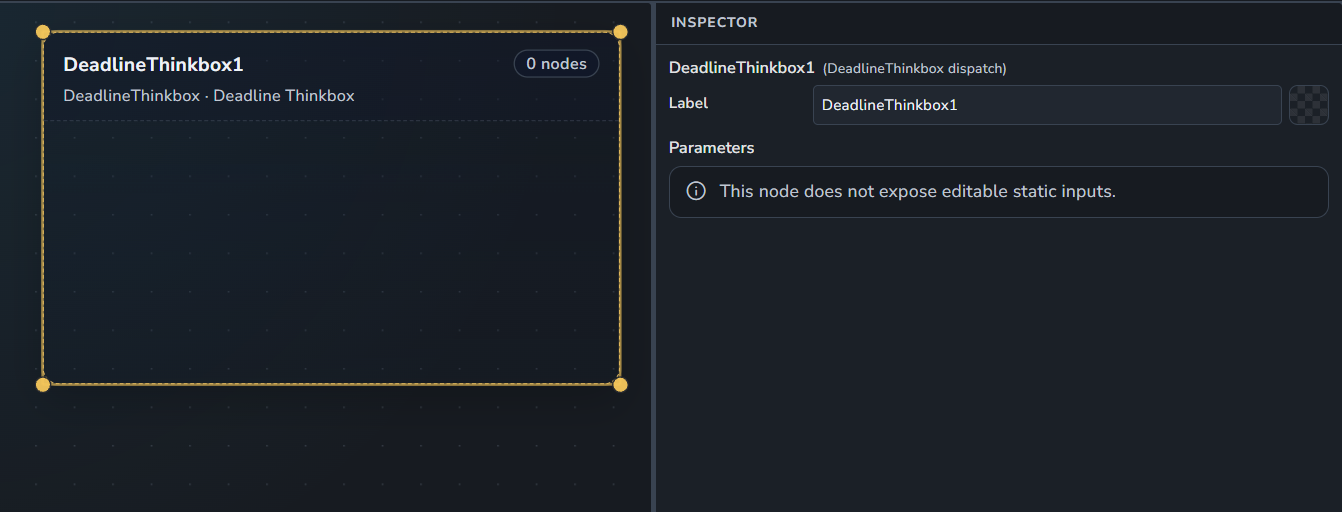This screenshot has width=1342, height=512.
Task: Select the bottom-right yellow corner handle
Action: click(x=620, y=384)
